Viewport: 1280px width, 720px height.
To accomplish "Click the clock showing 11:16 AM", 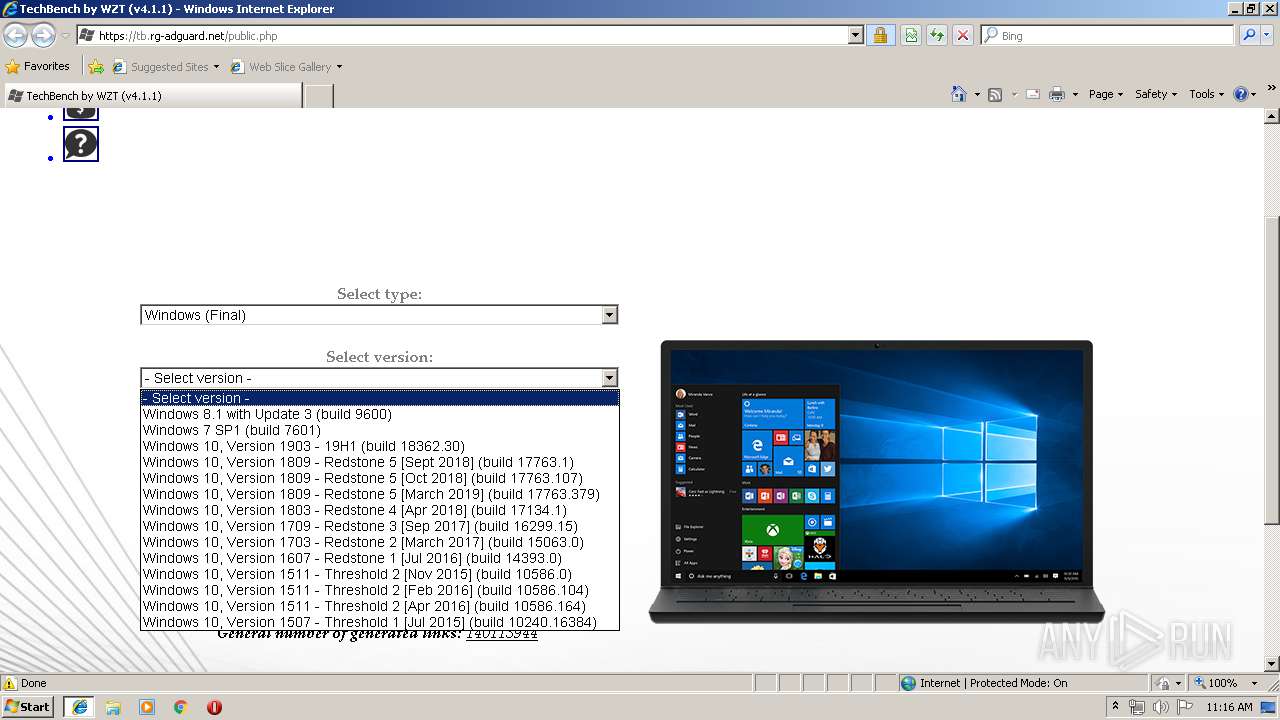I will pos(1229,707).
